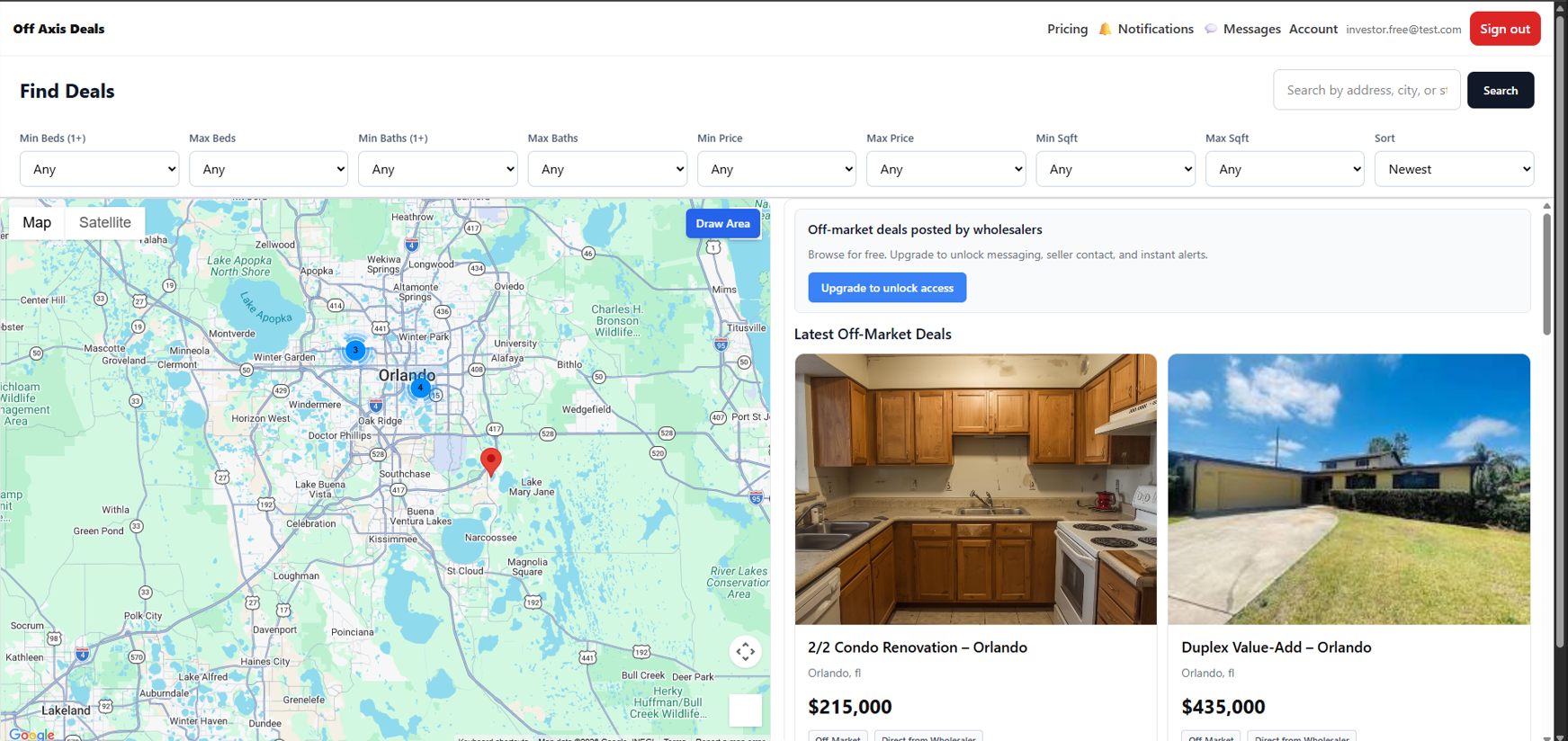
Task: Click Upgrade to unlock access
Action: (x=887, y=288)
